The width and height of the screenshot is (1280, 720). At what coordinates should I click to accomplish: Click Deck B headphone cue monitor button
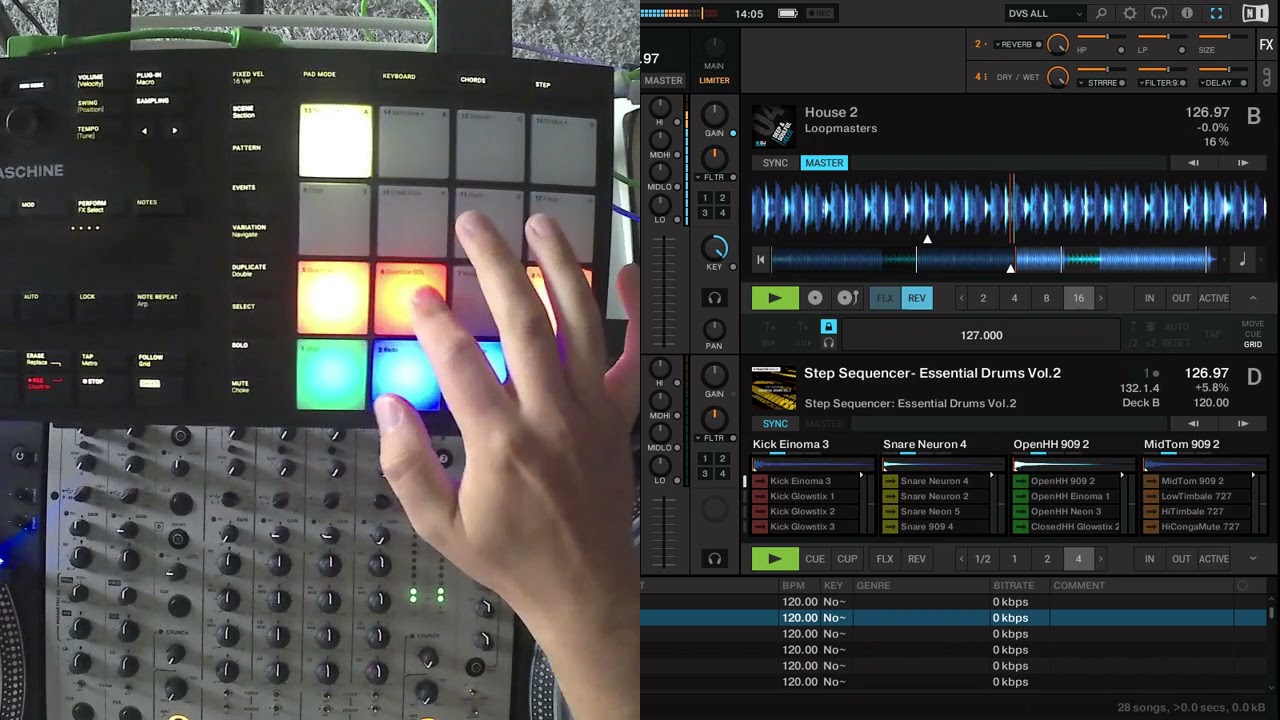[714, 298]
